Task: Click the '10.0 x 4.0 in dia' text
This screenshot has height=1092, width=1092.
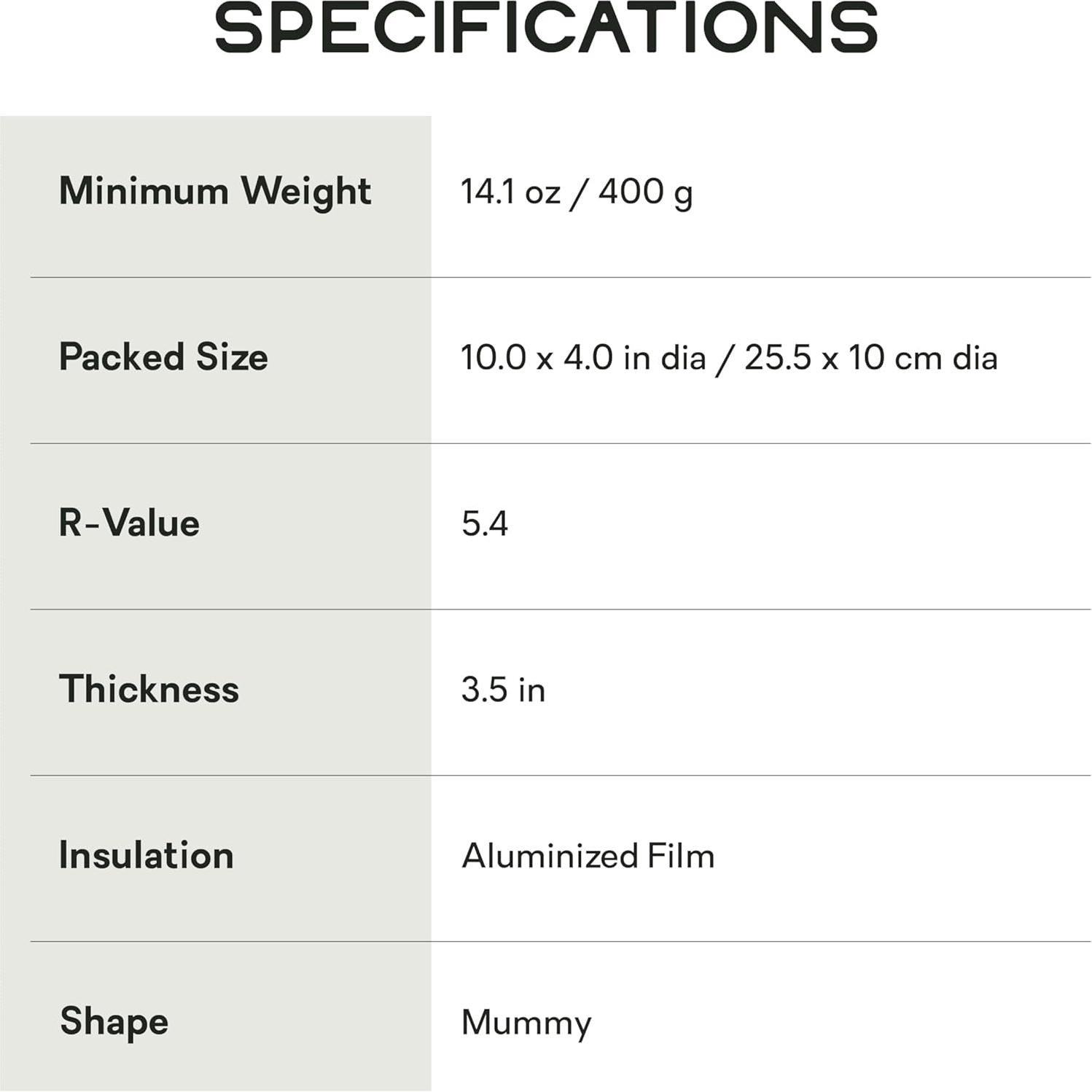Action: [x=583, y=358]
